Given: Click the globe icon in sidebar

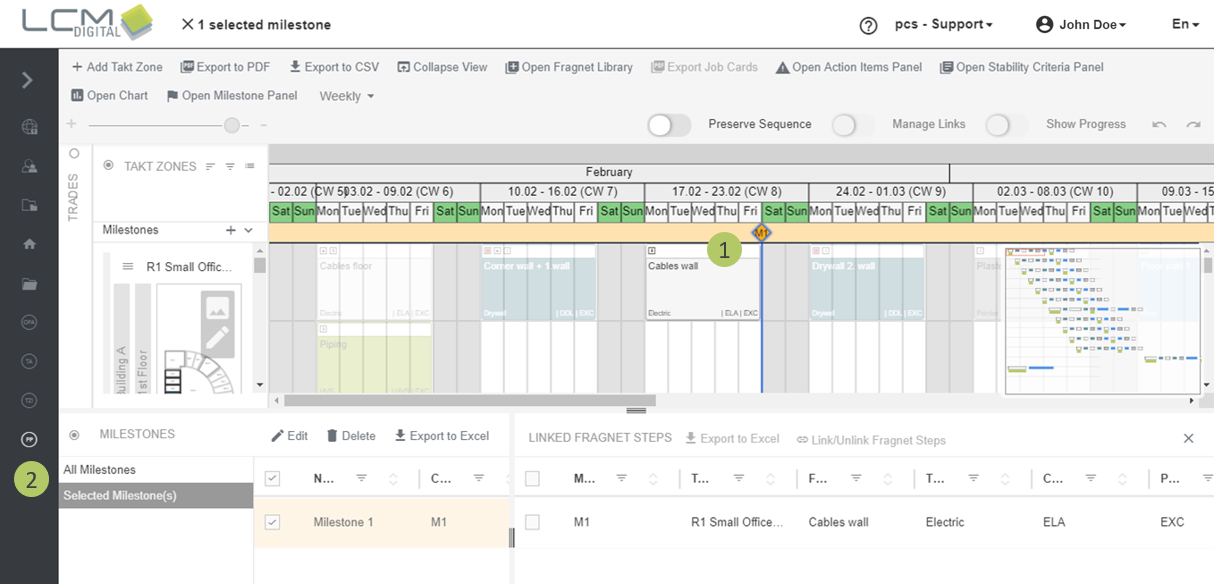Looking at the screenshot, I should (x=29, y=127).
